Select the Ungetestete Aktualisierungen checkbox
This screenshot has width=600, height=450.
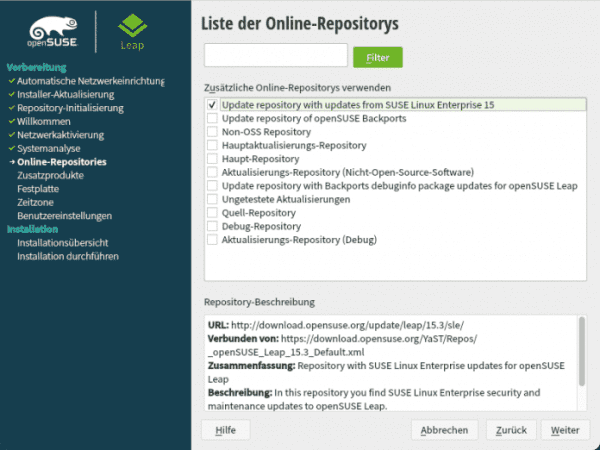pyautogui.click(x=212, y=199)
